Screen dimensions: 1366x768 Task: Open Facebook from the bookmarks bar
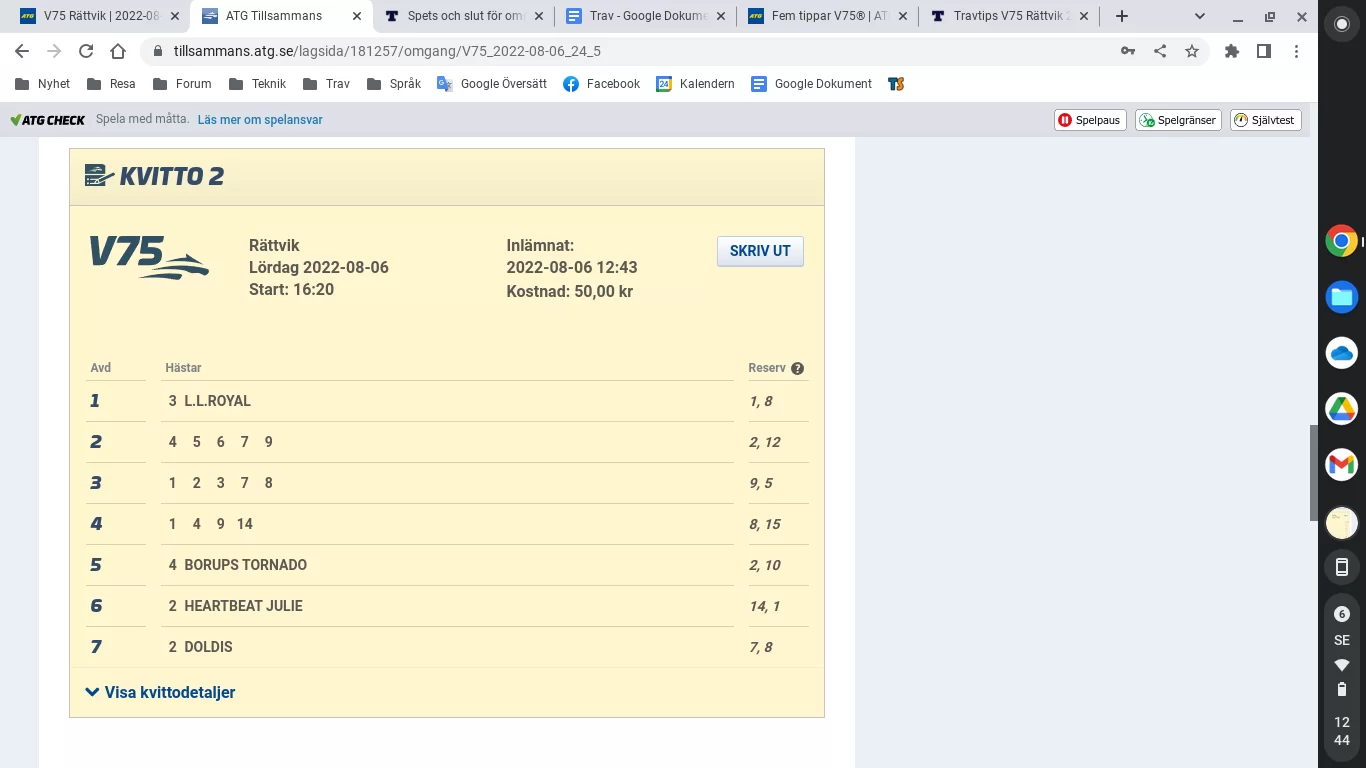pyautogui.click(x=601, y=84)
